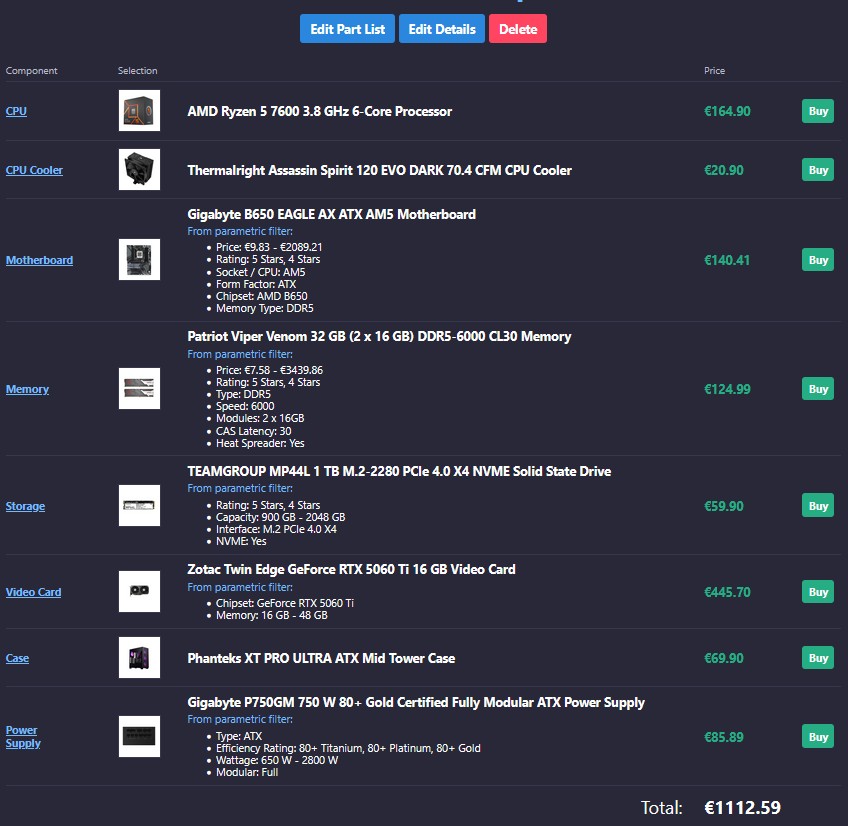Click the Component column header
Viewport: 848px width, 826px height.
(x=31, y=71)
